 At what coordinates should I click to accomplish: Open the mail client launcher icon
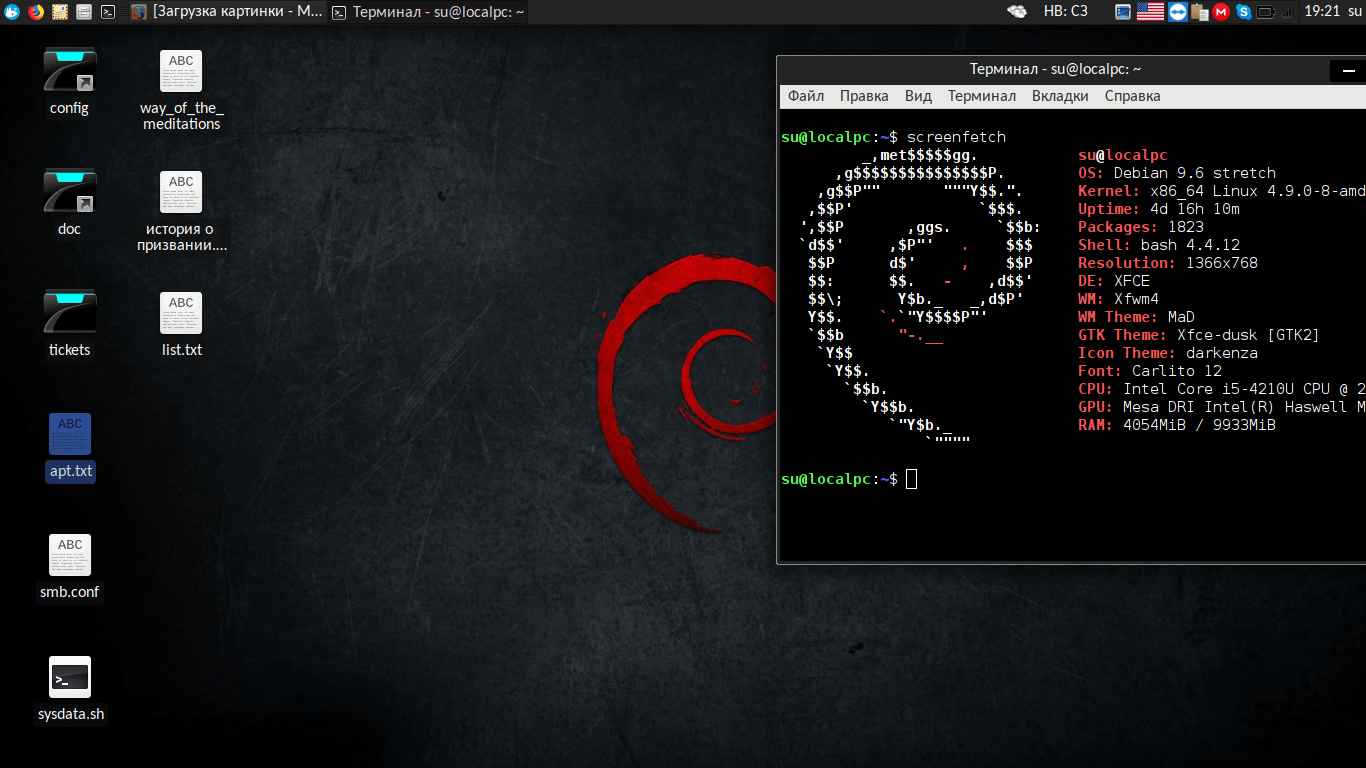60,12
